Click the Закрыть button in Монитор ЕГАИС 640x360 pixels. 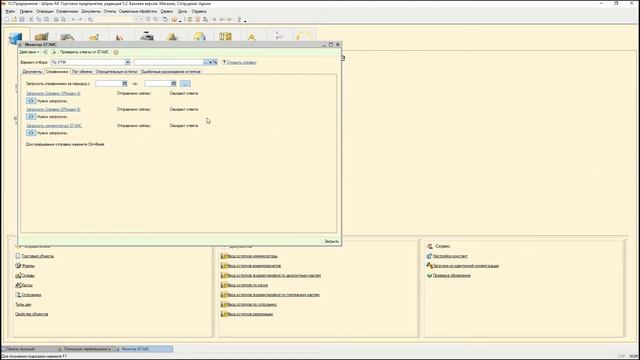[331, 241]
